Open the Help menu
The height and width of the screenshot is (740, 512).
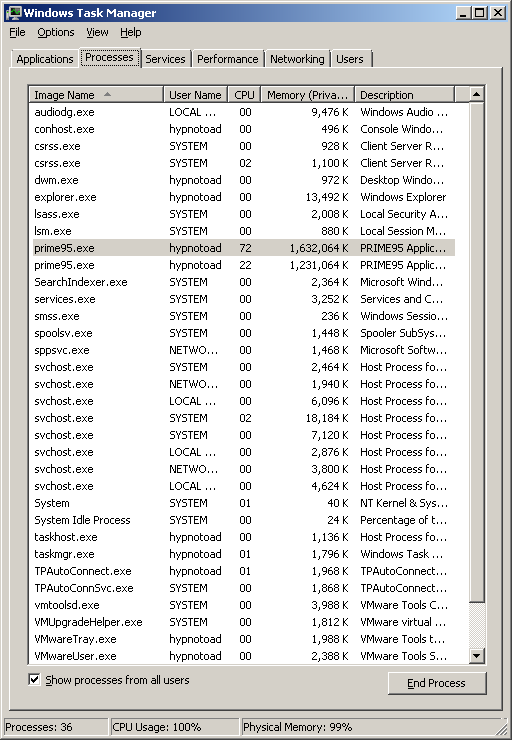pos(131,33)
